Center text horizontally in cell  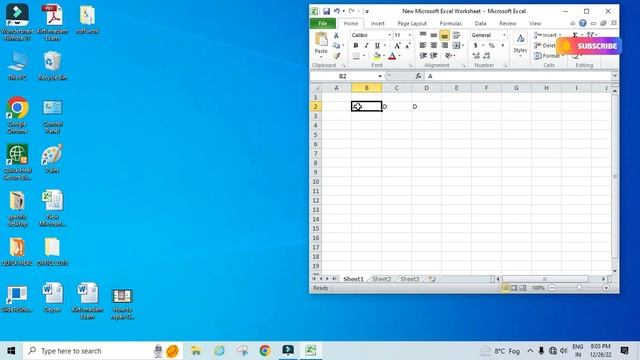[434, 46]
